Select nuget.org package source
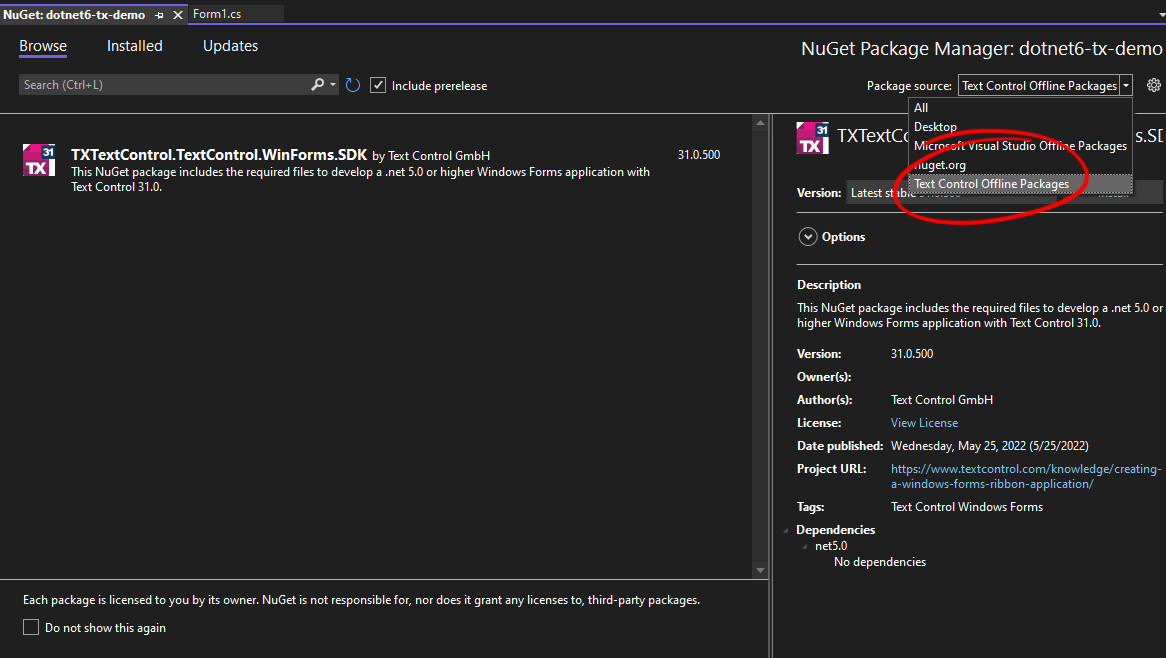 pyautogui.click(x=1020, y=165)
